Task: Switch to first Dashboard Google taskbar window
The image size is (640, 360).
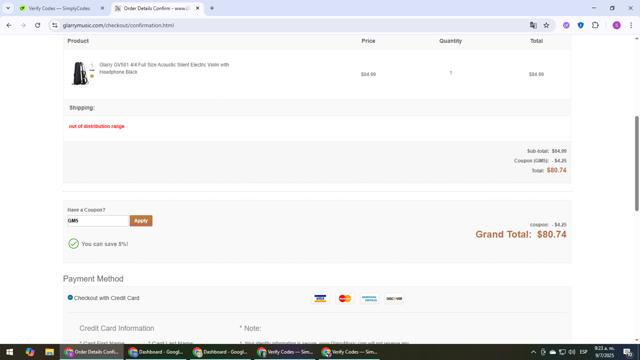Action: click(x=156, y=352)
